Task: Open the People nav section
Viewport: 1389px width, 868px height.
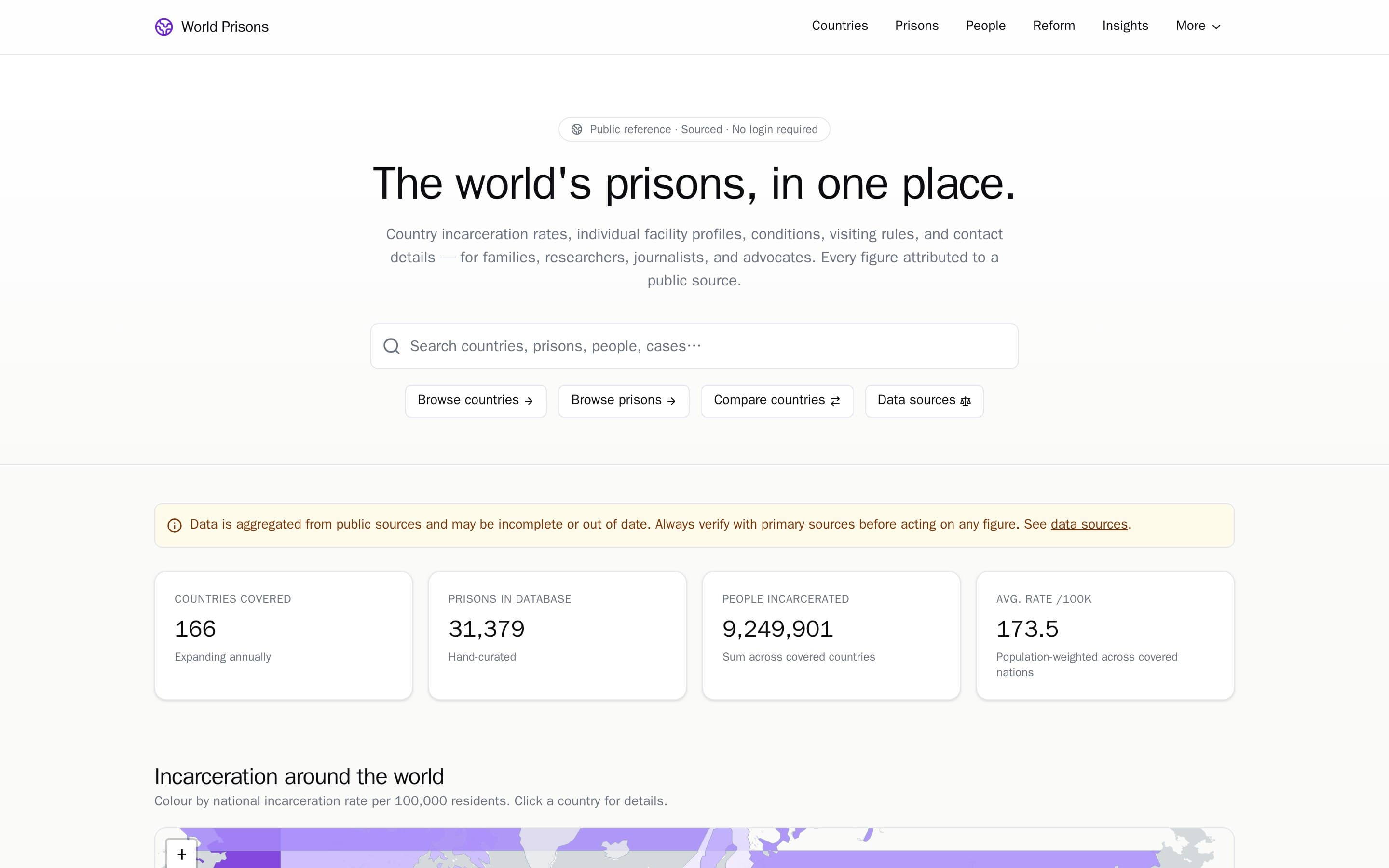Action: pos(985,26)
